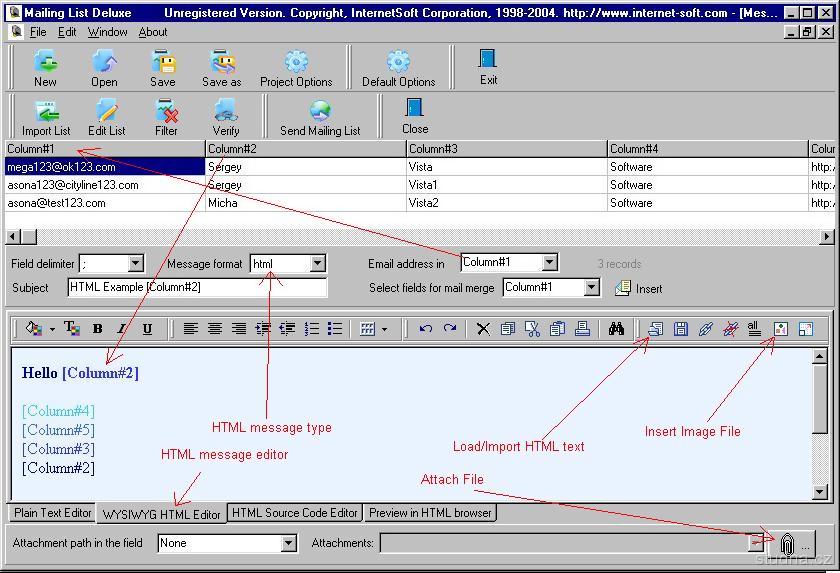This screenshot has height=573, width=840.
Task: Click the attach file paperclip icon
Action: 787,544
